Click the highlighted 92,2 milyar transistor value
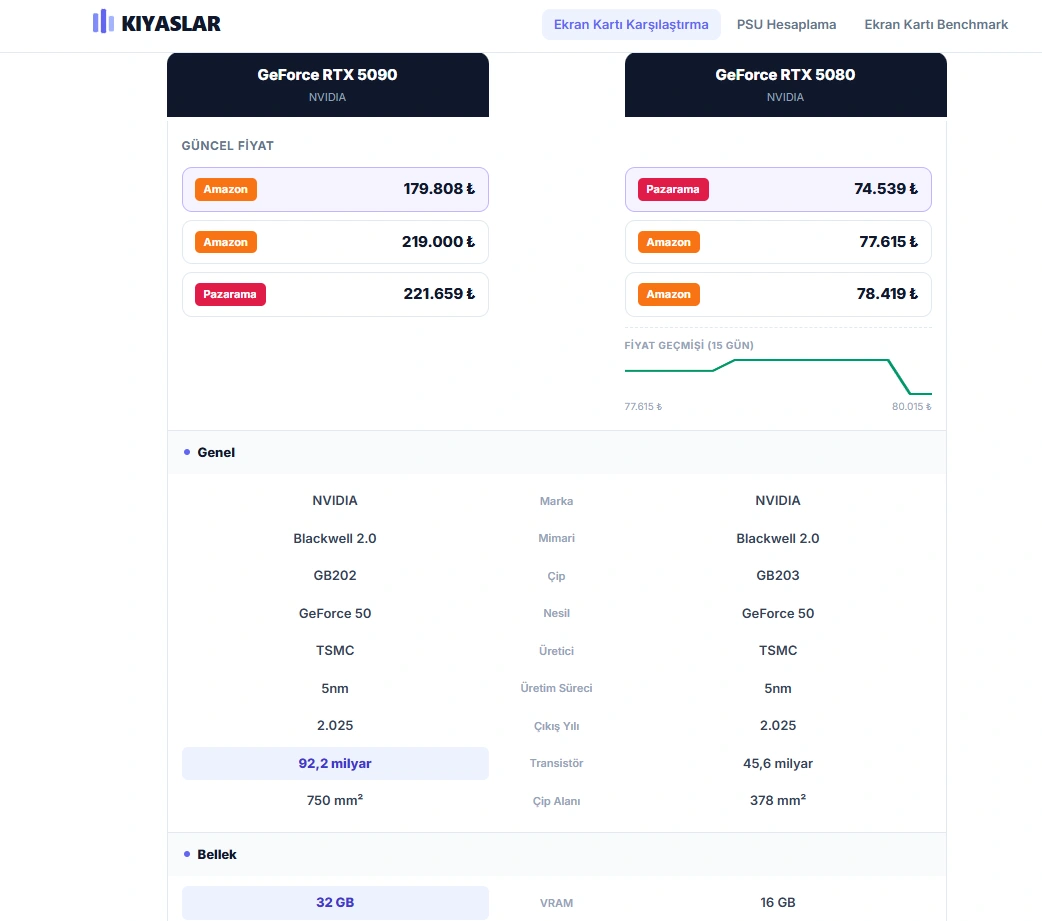 (335, 764)
